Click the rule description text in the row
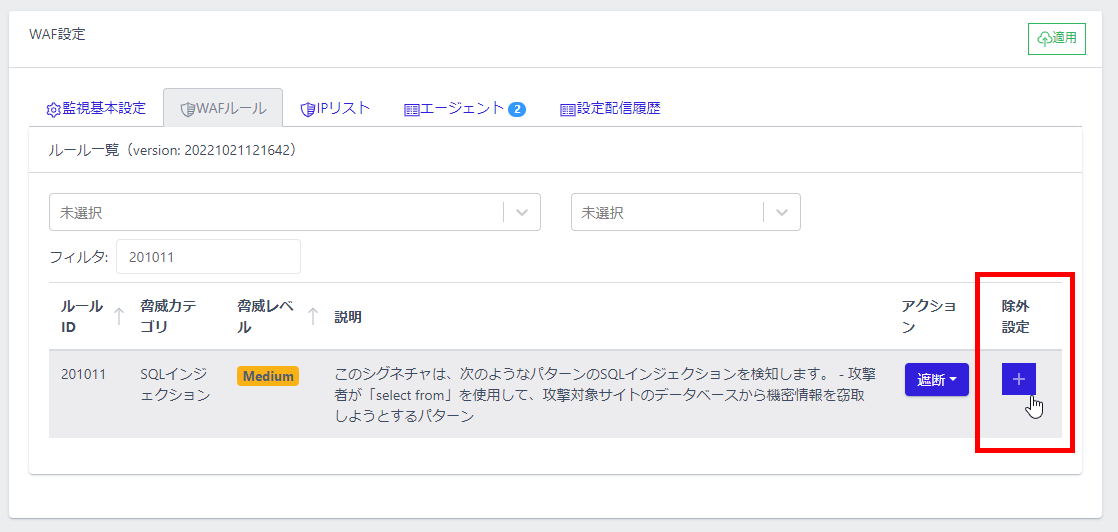This screenshot has height=532, width=1118. [604, 395]
